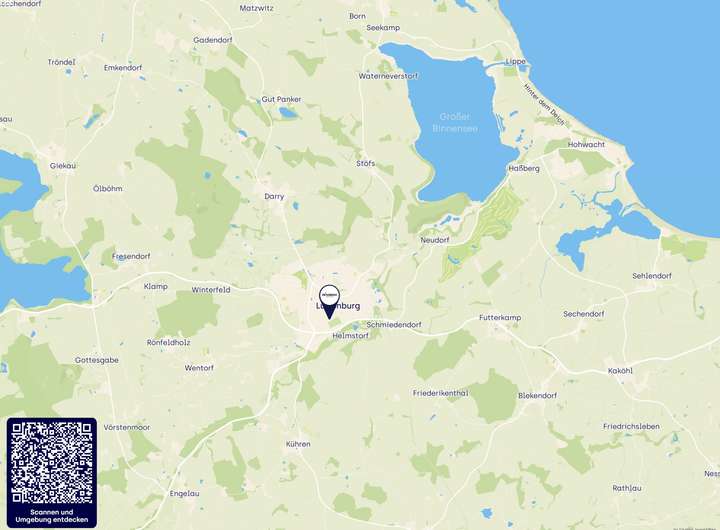Select the Giekau village label

click(63, 166)
